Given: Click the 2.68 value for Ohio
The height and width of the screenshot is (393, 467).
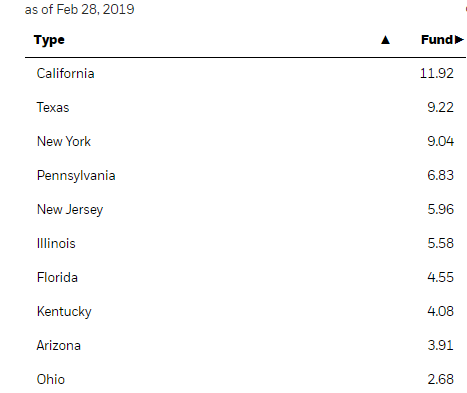Looking at the screenshot, I should click(441, 379).
